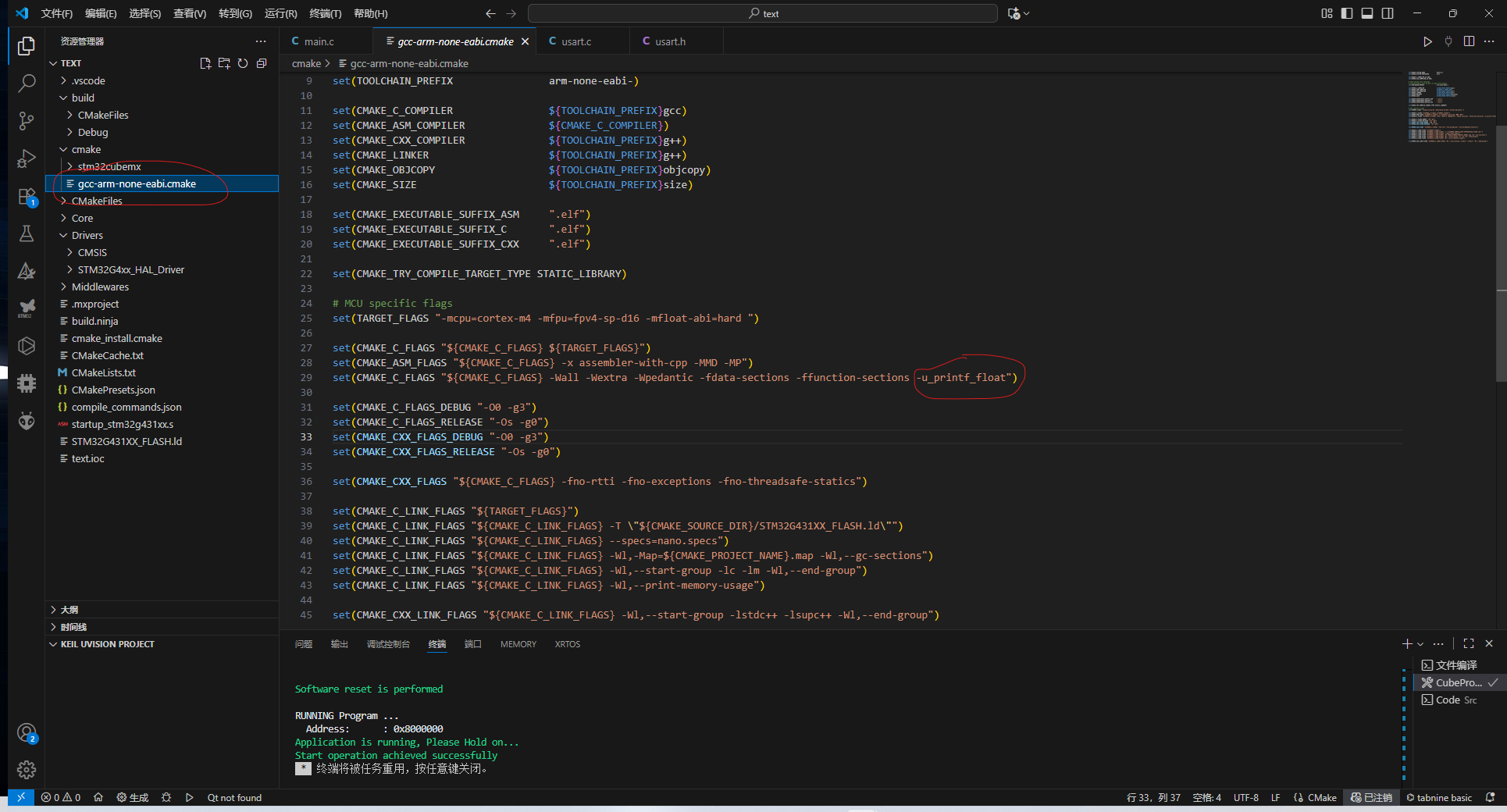Click the 生成 build button in status bar
Viewport: 1507px width, 812px height.
click(133, 797)
